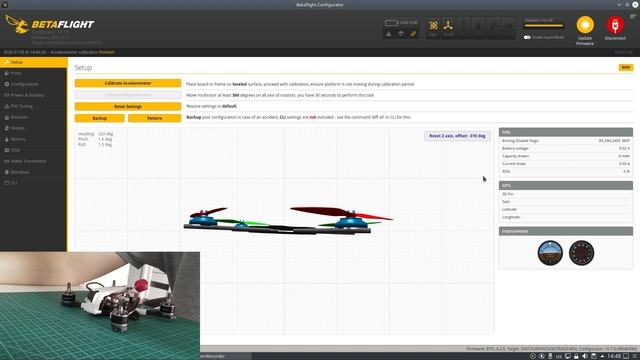Click the Update Firmware icon

(585, 25)
